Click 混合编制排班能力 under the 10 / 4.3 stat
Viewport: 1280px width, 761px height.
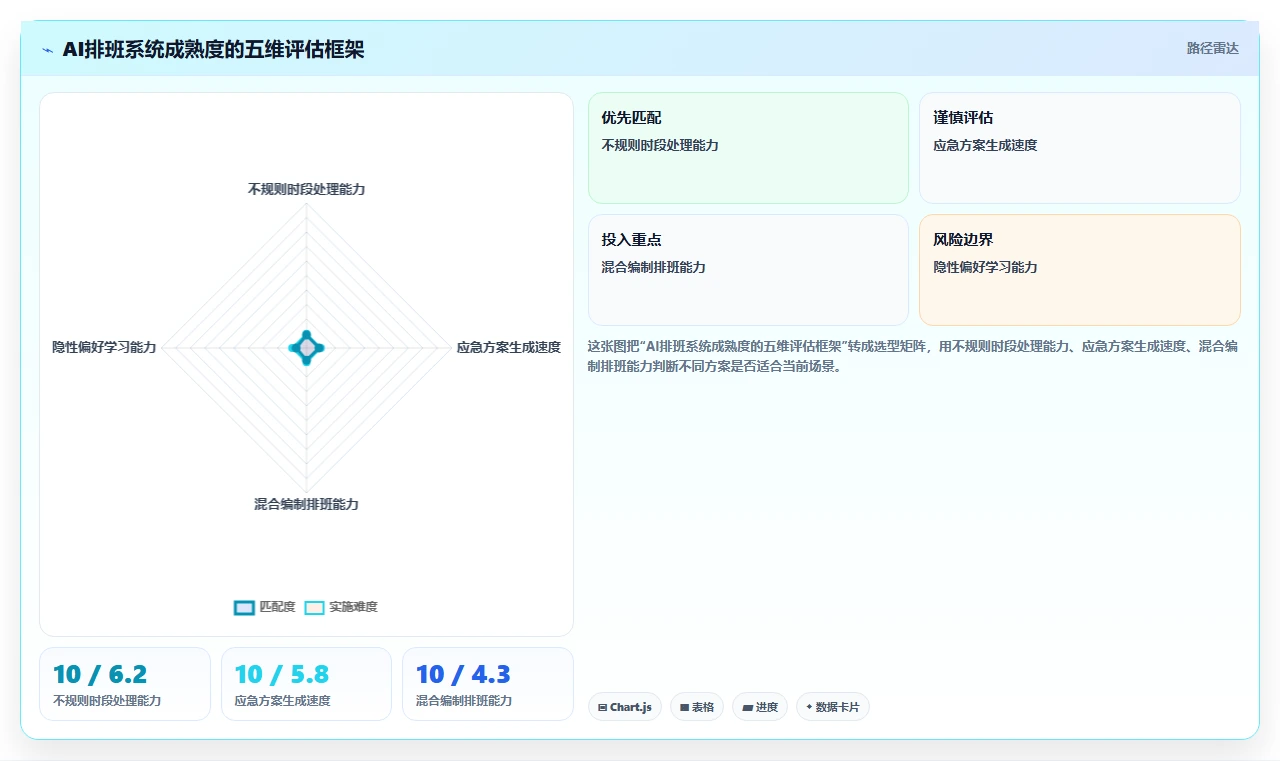tap(464, 701)
